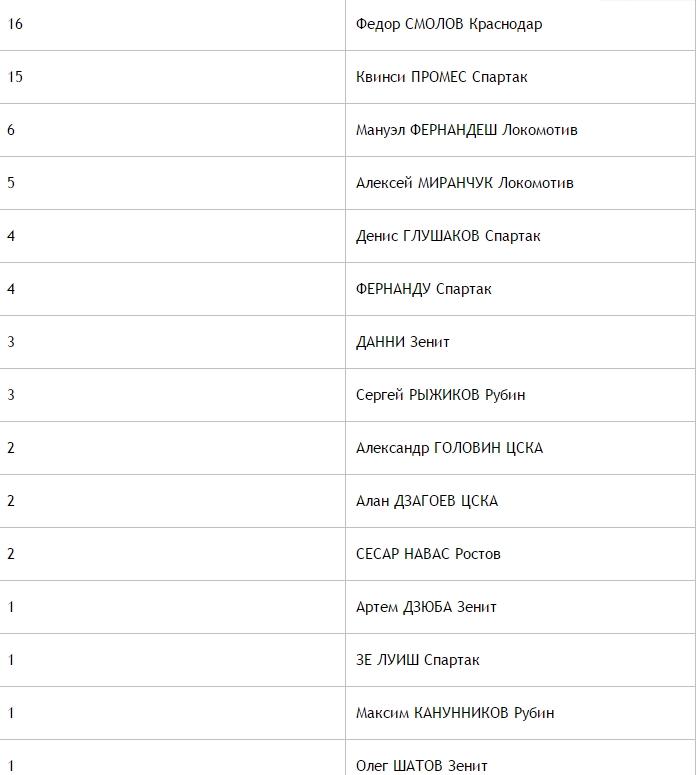Click the score cell showing 16
Viewport: 696px width, 775px height.
point(173,24)
